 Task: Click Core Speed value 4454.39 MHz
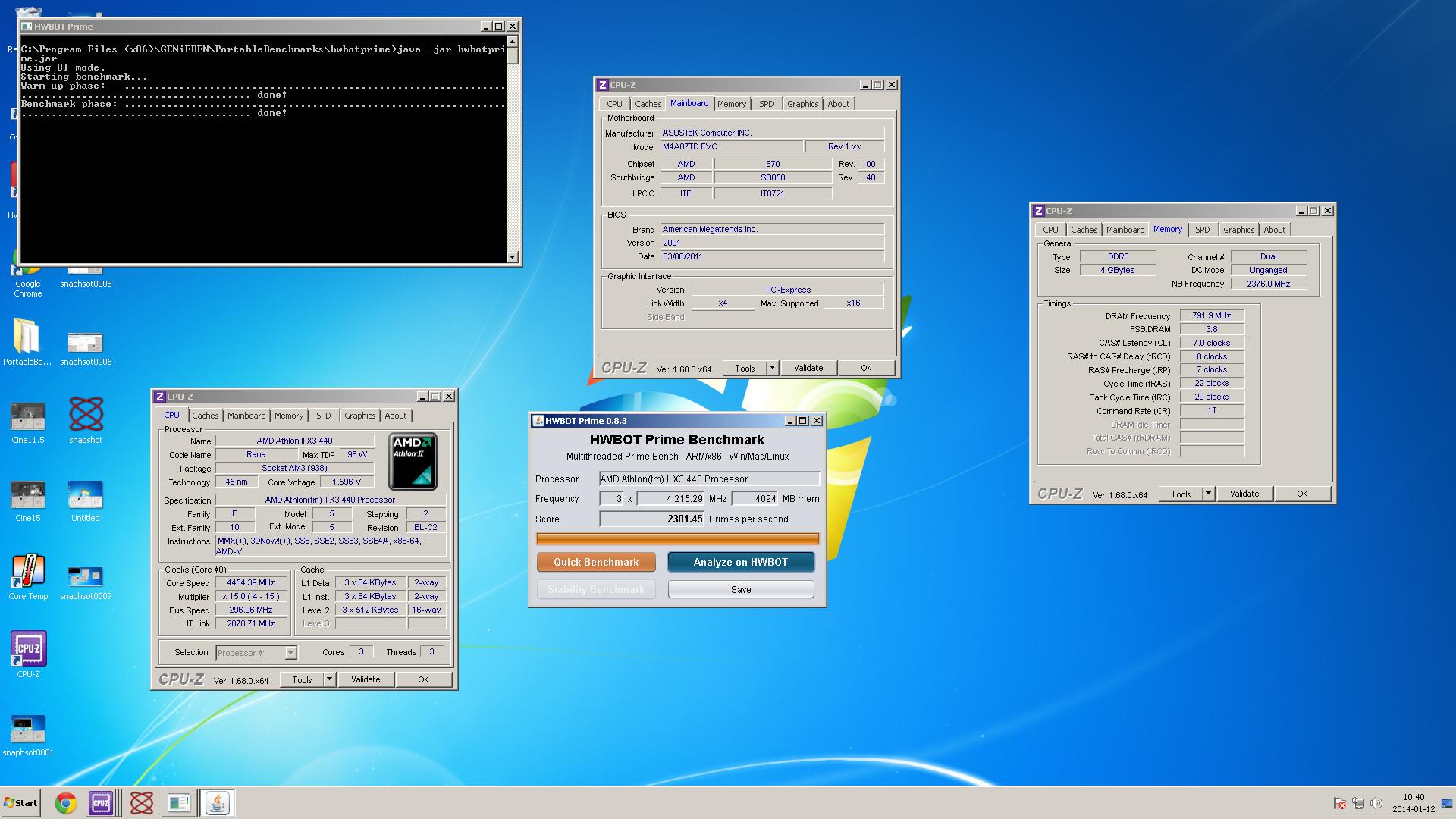251,583
